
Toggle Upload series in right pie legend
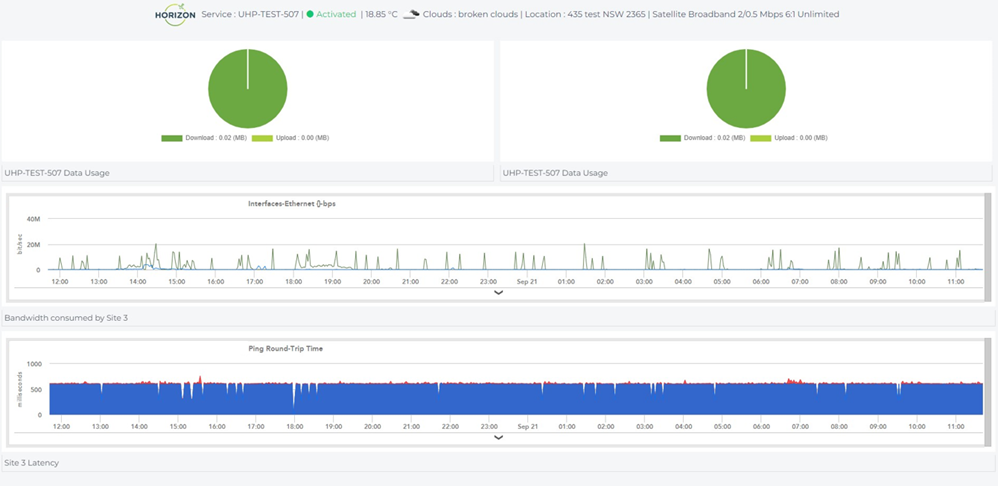(x=789, y=138)
